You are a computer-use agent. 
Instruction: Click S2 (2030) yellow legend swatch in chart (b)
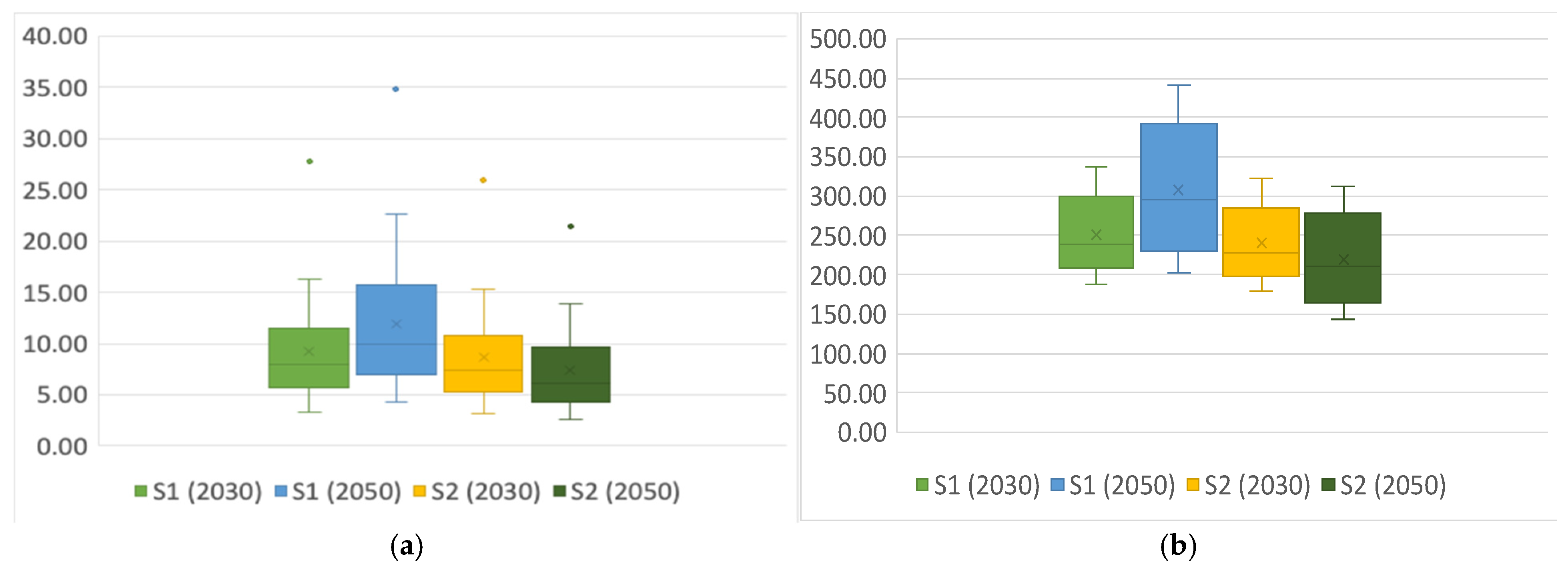tap(1193, 485)
